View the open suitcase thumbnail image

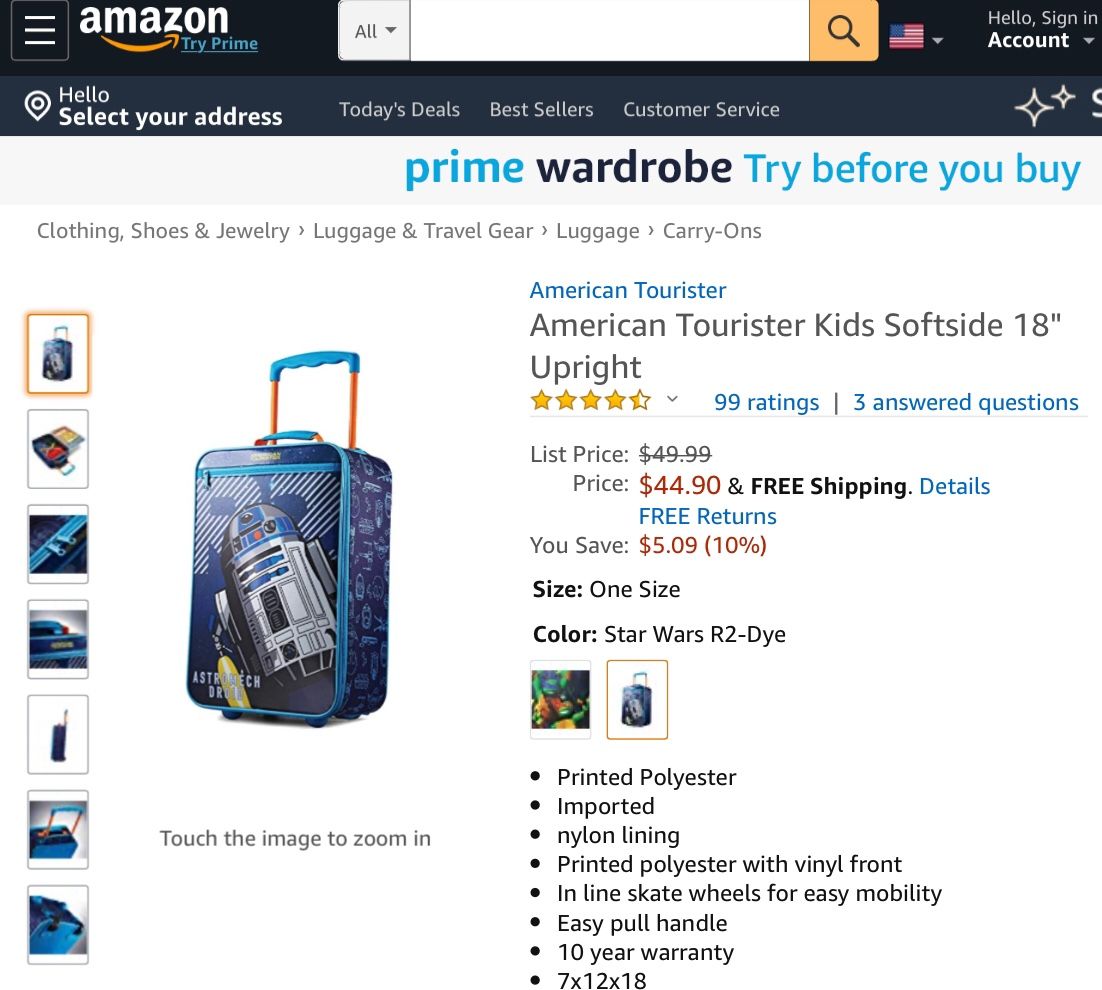pos(58,449)
